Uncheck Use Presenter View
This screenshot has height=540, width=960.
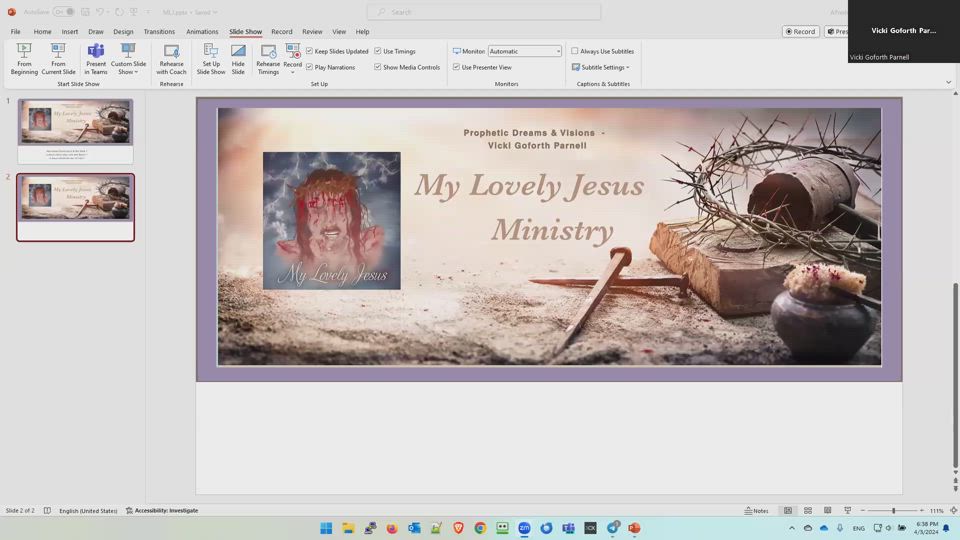point(457,67)
